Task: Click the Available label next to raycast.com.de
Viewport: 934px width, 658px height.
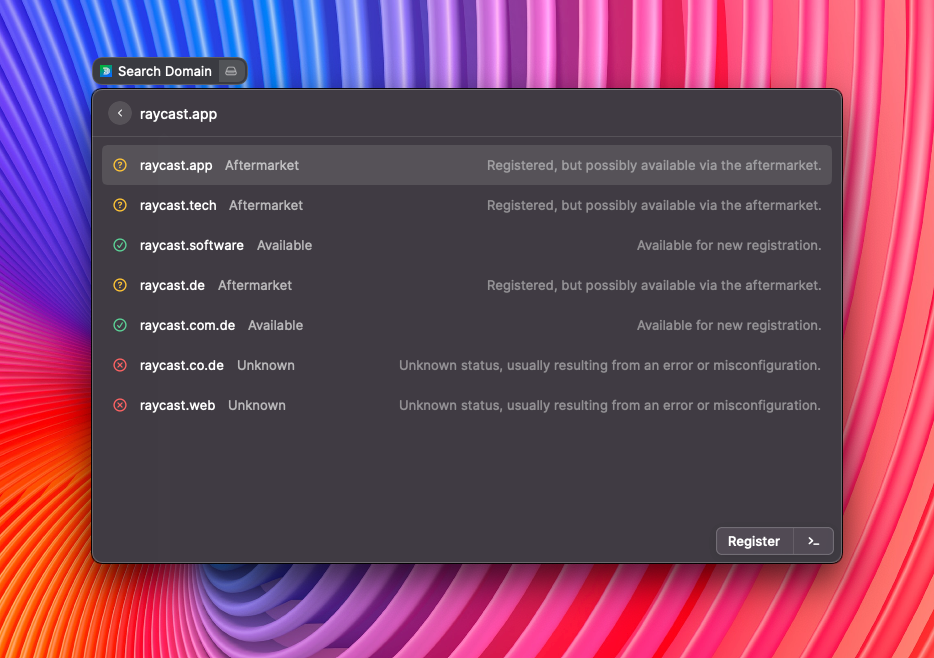Action: [x=275, y=325]
